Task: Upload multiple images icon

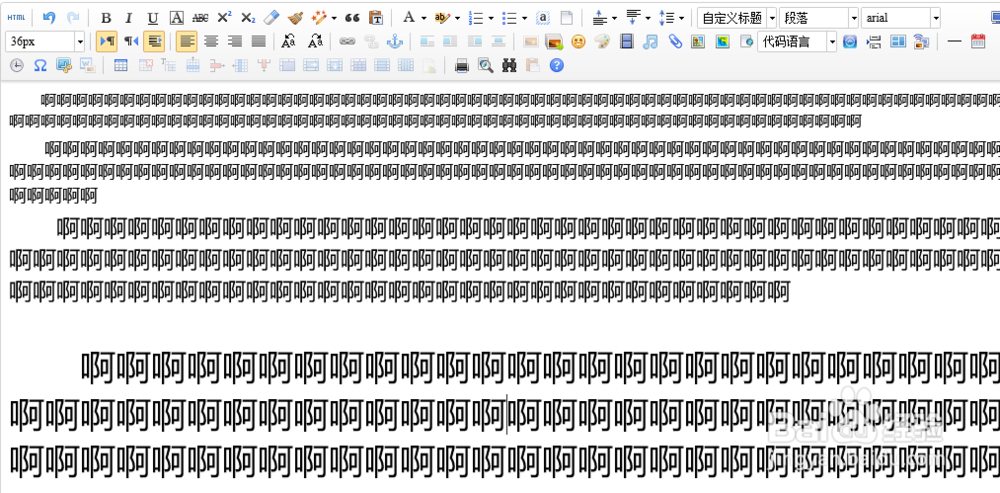Action: point(554,41)
